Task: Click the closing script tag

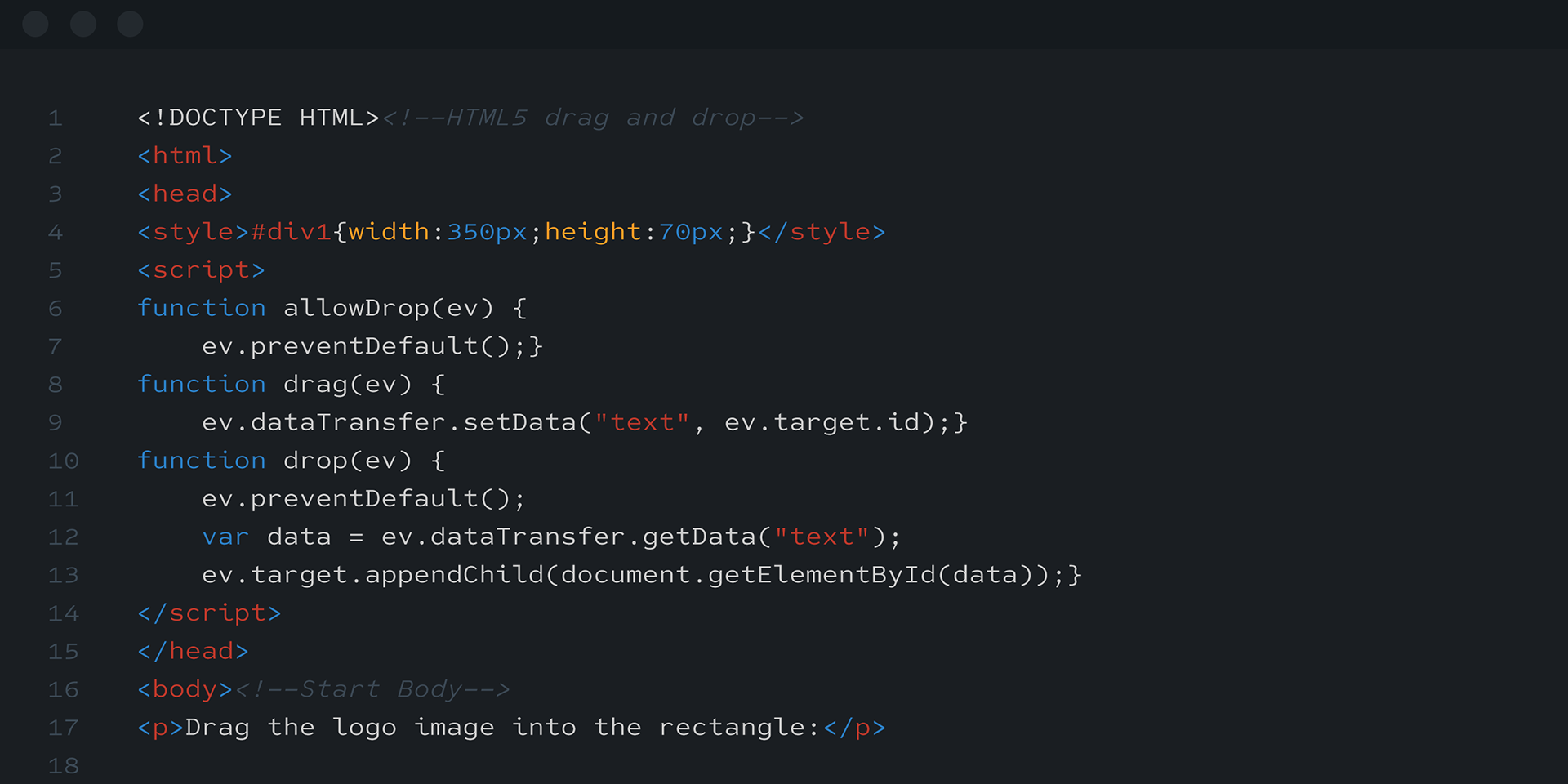Action: pos(209,612)
